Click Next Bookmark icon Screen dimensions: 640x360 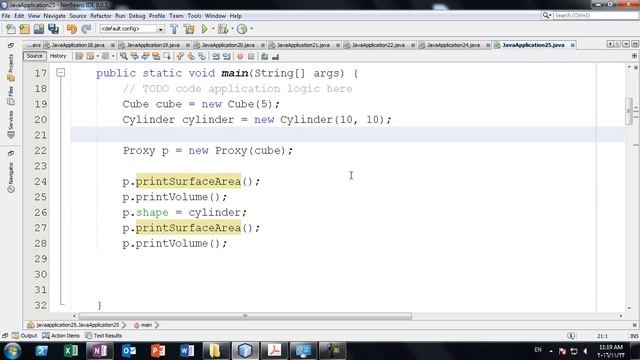(191, 56)
